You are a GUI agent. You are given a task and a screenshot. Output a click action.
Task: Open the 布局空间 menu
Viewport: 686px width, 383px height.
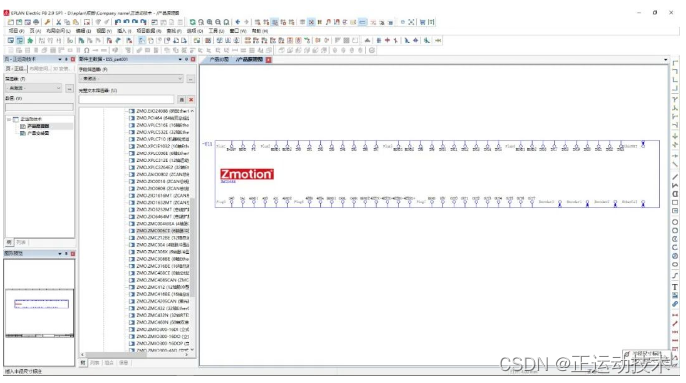point(58,31)
